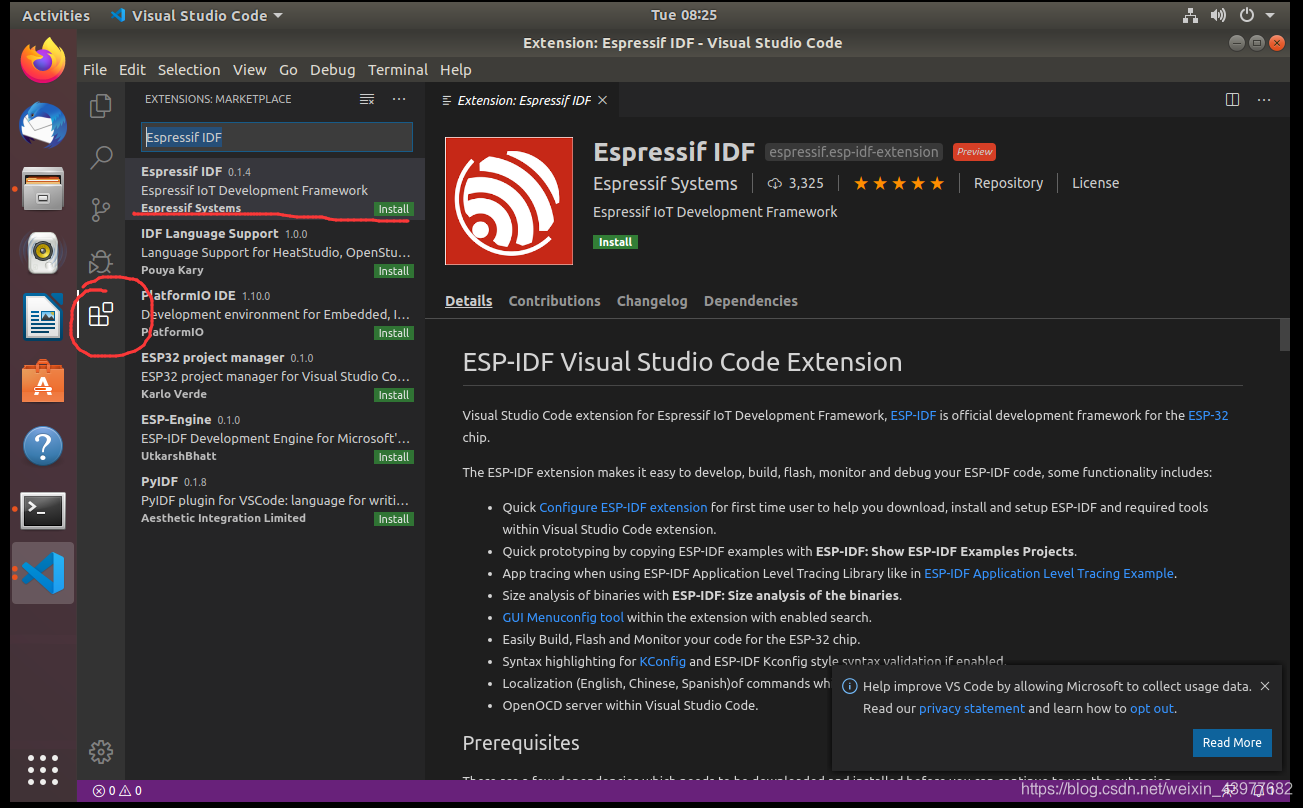Open the Debug view in activity bar
The height and width of the screenshot is (808, 1303).
tap(101, 262)
